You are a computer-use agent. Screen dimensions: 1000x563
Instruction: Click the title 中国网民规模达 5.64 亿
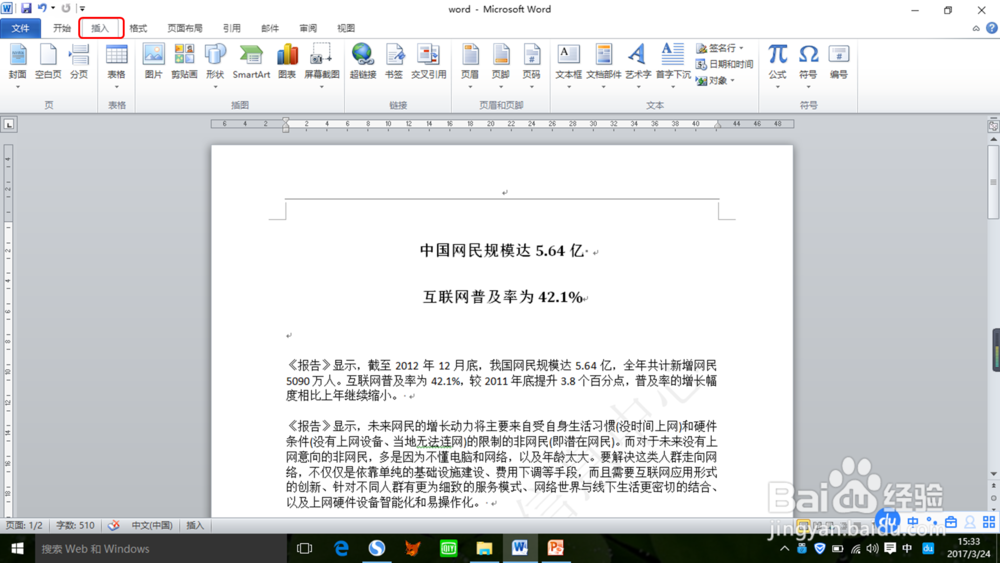(502, 251)
